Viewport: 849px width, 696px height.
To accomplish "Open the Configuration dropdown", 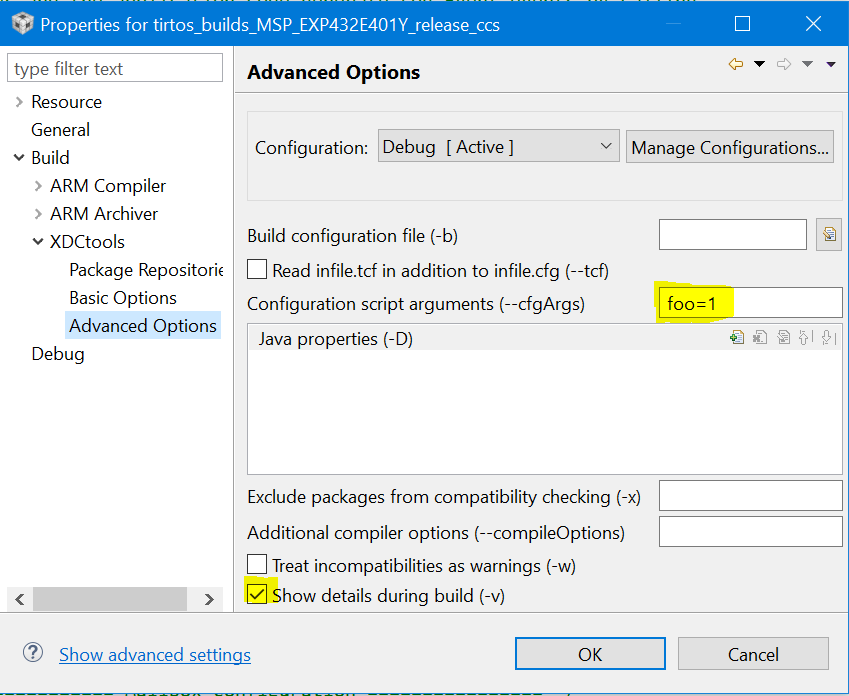I will pos(499,147).
